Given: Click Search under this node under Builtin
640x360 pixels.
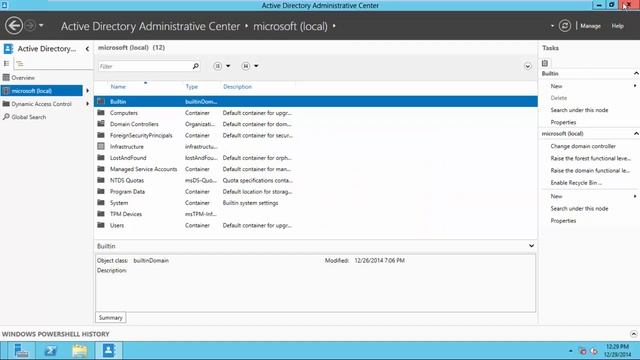Looking at the screenshot, I should click(579, 110).
